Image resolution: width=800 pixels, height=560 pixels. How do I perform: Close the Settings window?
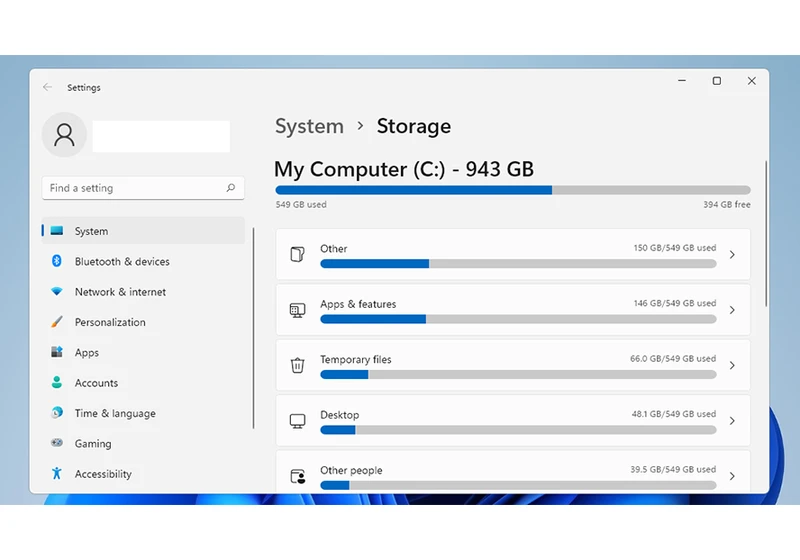click(752, 81)
